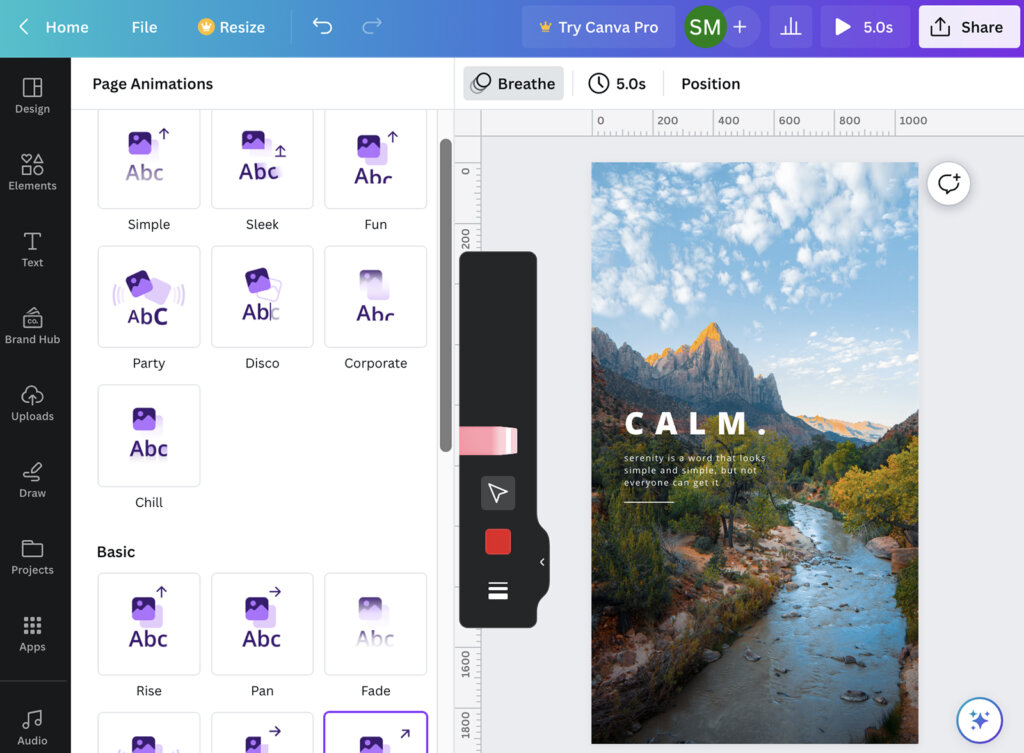
Task: Open the 5.0s duration control
Action: point(617,83)
